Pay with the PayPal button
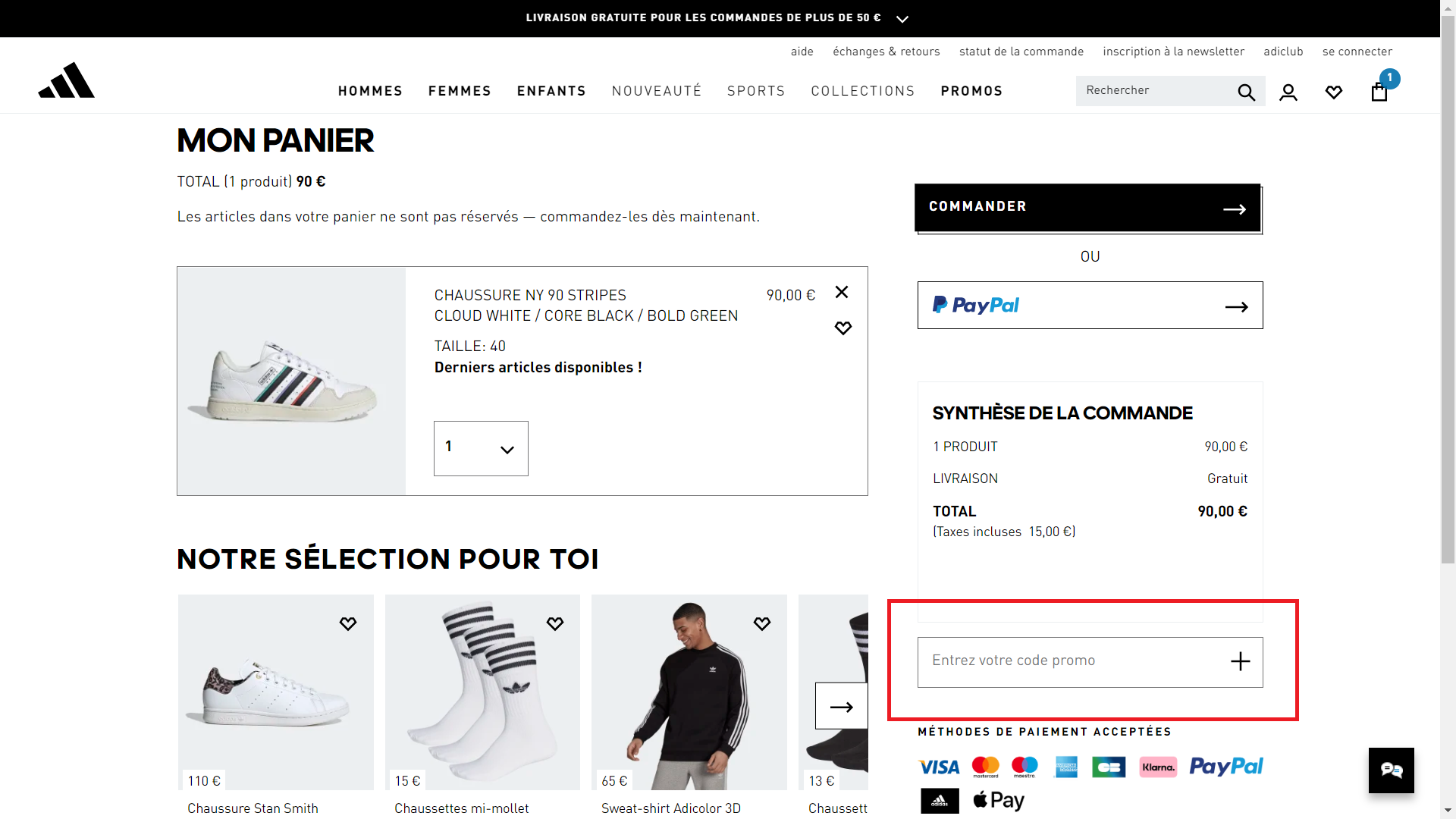1456x819 pixels. [x=1090, y=306]
